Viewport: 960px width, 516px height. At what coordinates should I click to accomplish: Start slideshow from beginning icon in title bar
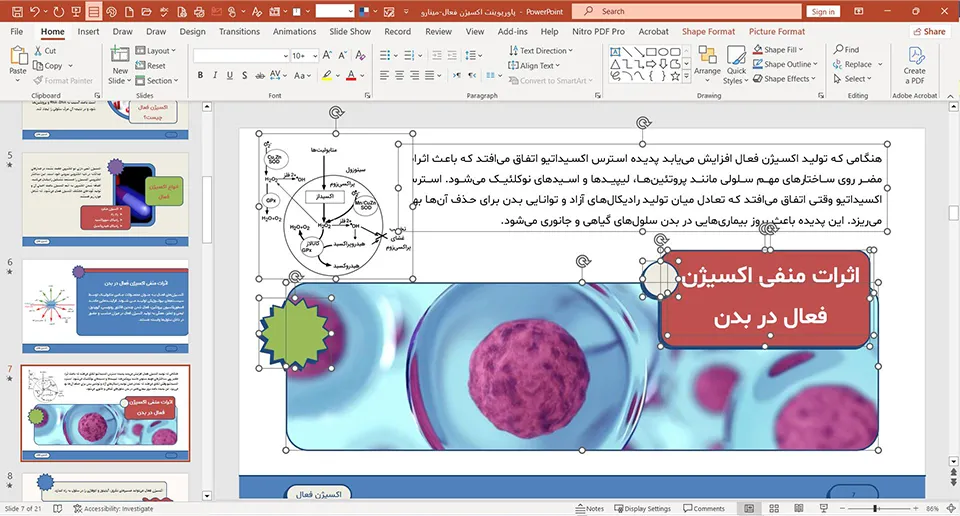(x=76, y=11)
